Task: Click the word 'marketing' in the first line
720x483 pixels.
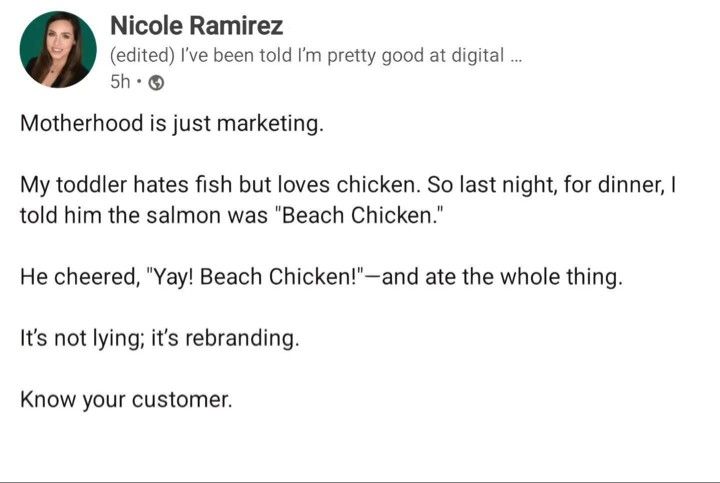Action: (270, 124)
